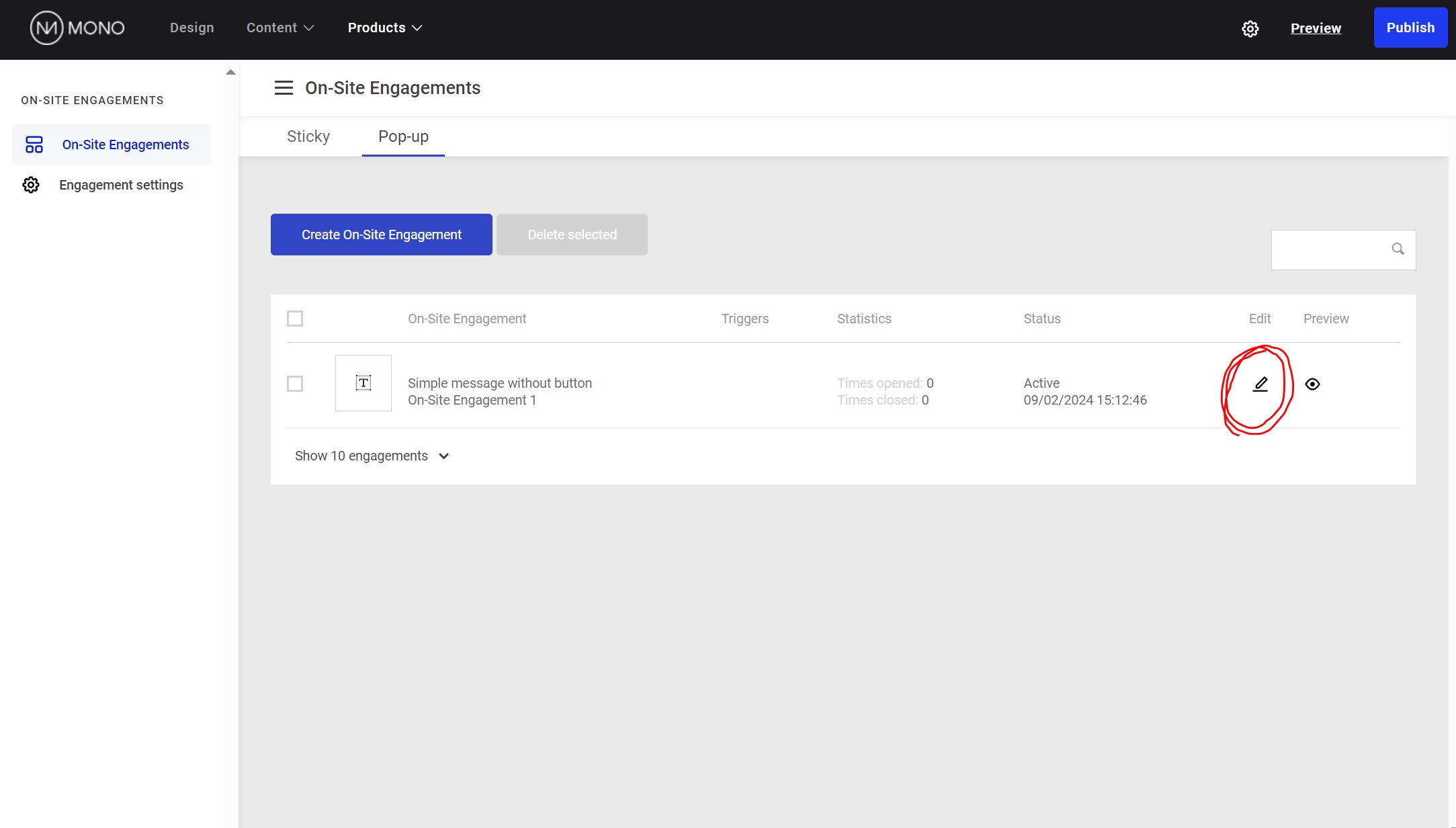Click the 'Times opened: 0' statistic
The height and width of the screenshot is (828, 1456).
pyautogui.click(x=885, y=383)
